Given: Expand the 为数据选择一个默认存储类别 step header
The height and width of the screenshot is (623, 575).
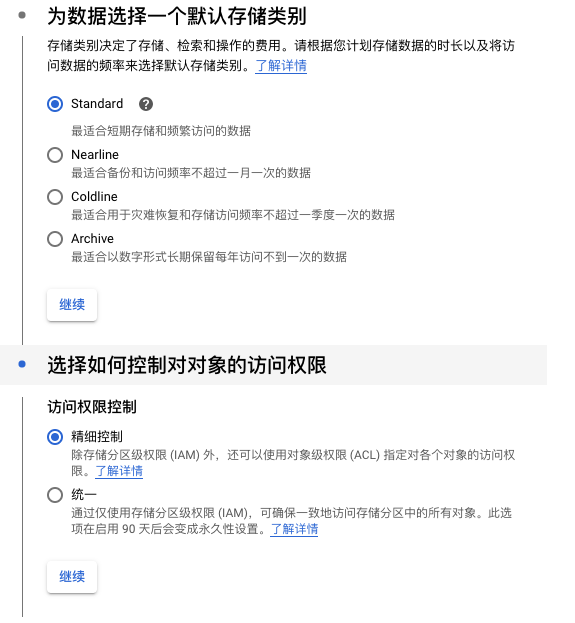Looking at the screenshot, I should click(x=177, y=17).
